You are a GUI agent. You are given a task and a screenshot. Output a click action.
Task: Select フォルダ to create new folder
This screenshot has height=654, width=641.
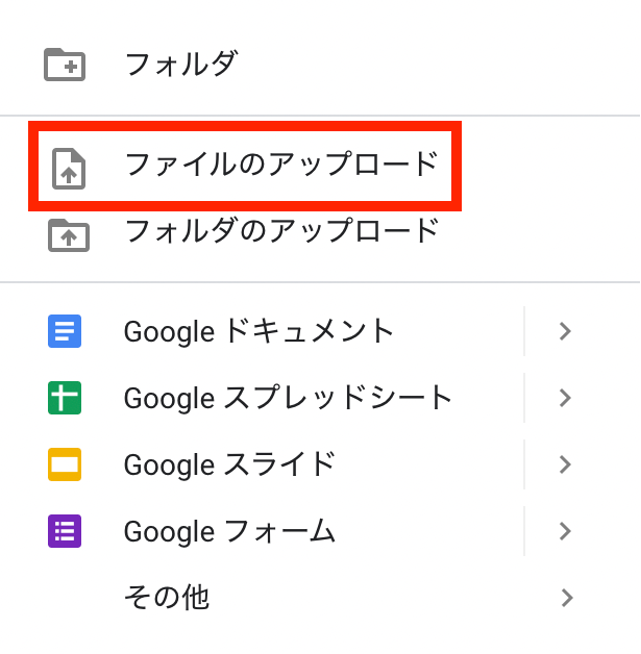[181, 65]
